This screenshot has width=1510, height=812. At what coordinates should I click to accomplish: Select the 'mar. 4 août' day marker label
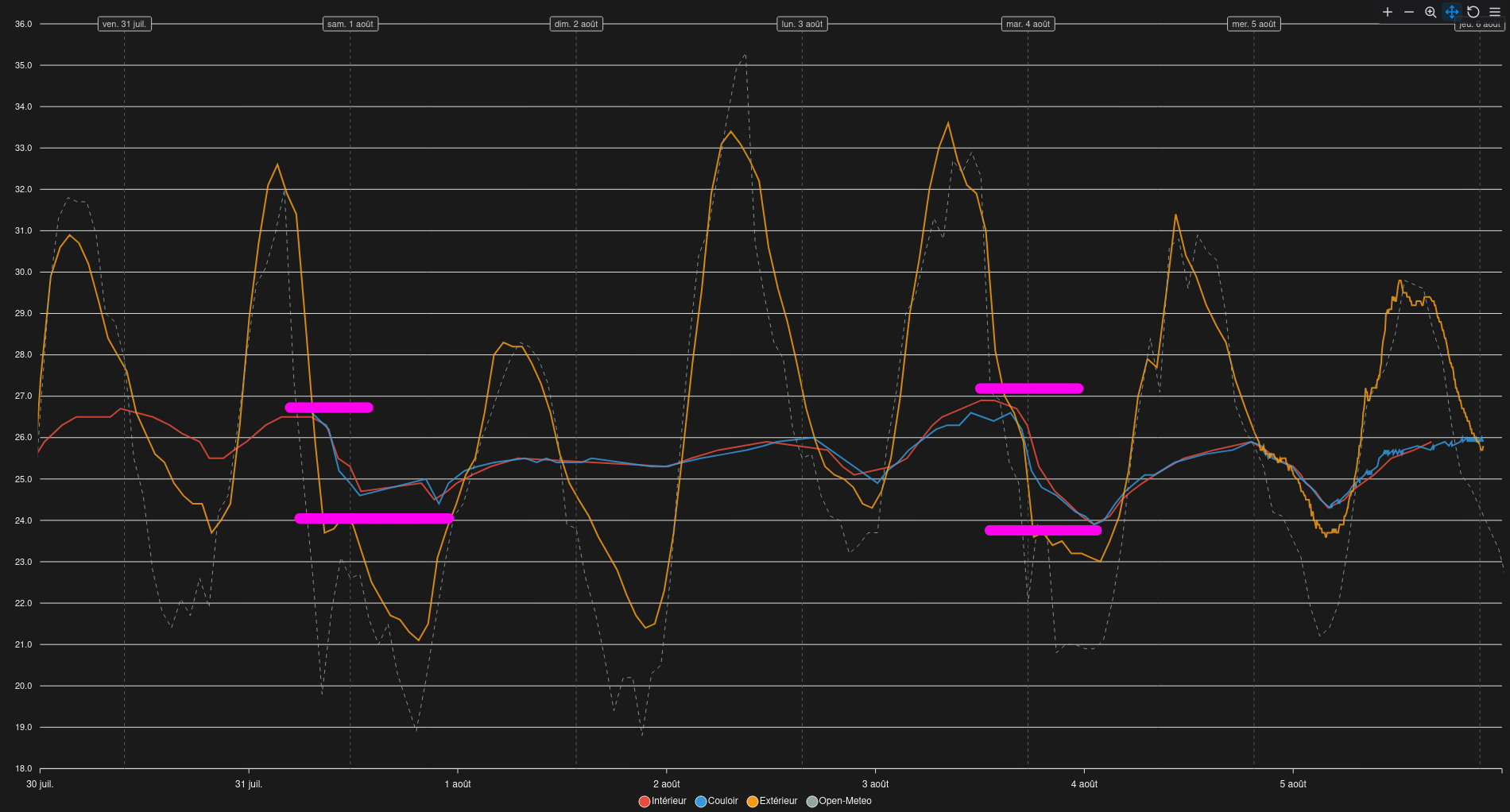1028,24
